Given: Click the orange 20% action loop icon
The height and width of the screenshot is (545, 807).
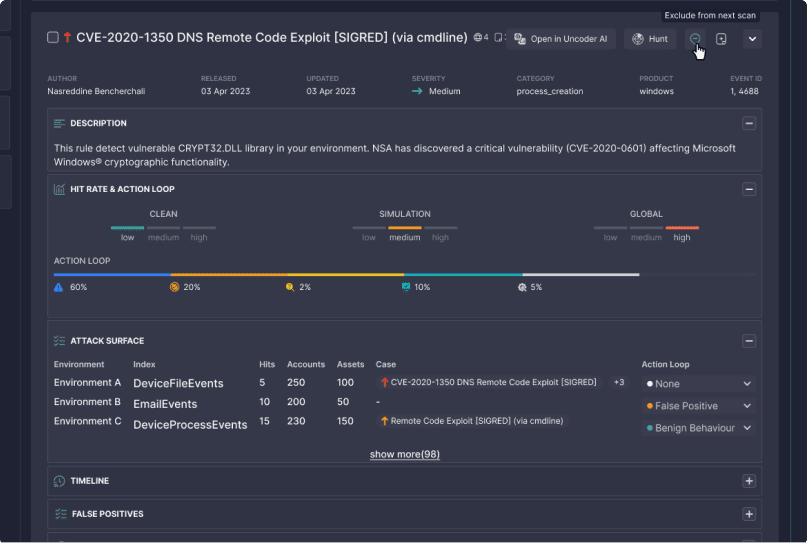Looking at the screenshot, I should [174, 287].
